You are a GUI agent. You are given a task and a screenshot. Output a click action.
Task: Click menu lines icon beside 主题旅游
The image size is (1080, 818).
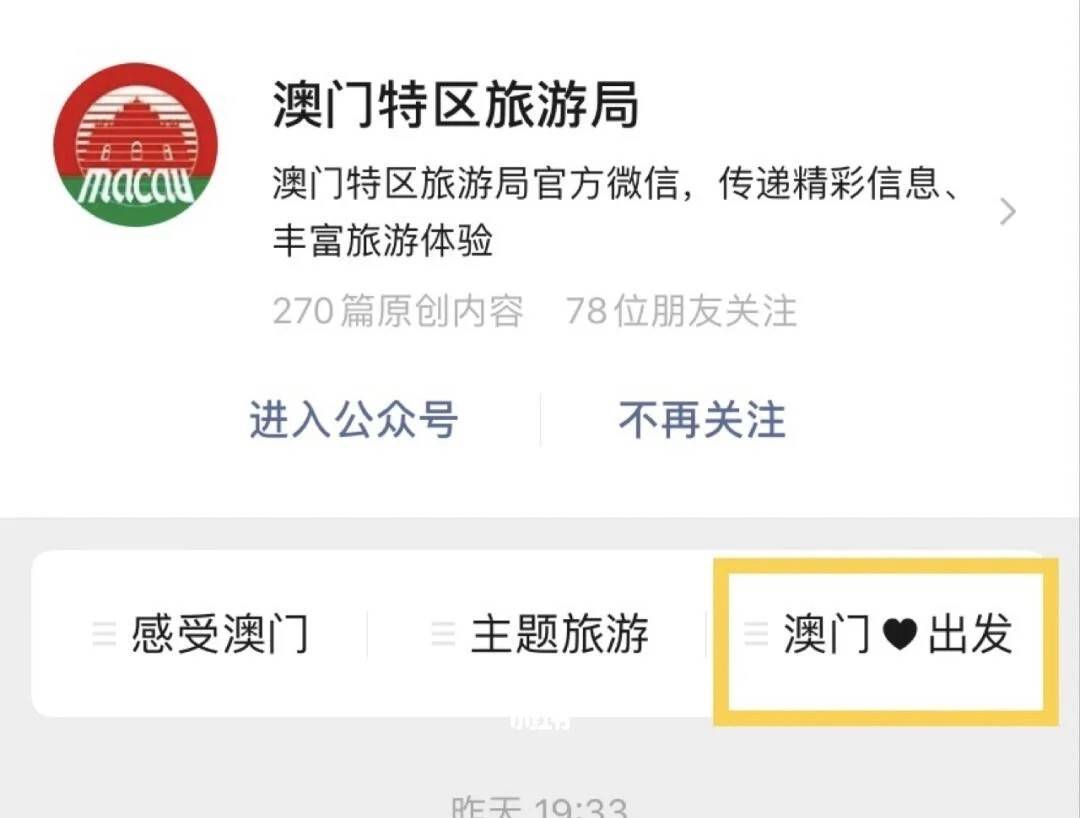(443, 633)
